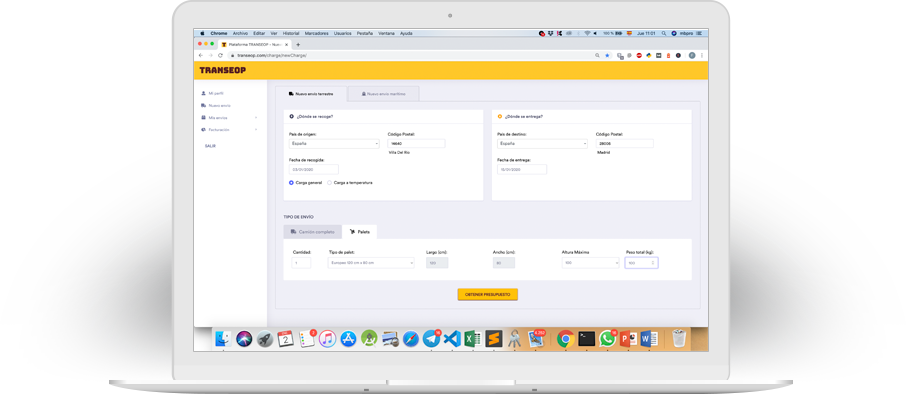Open the Trash in the dock

[680, 339]
